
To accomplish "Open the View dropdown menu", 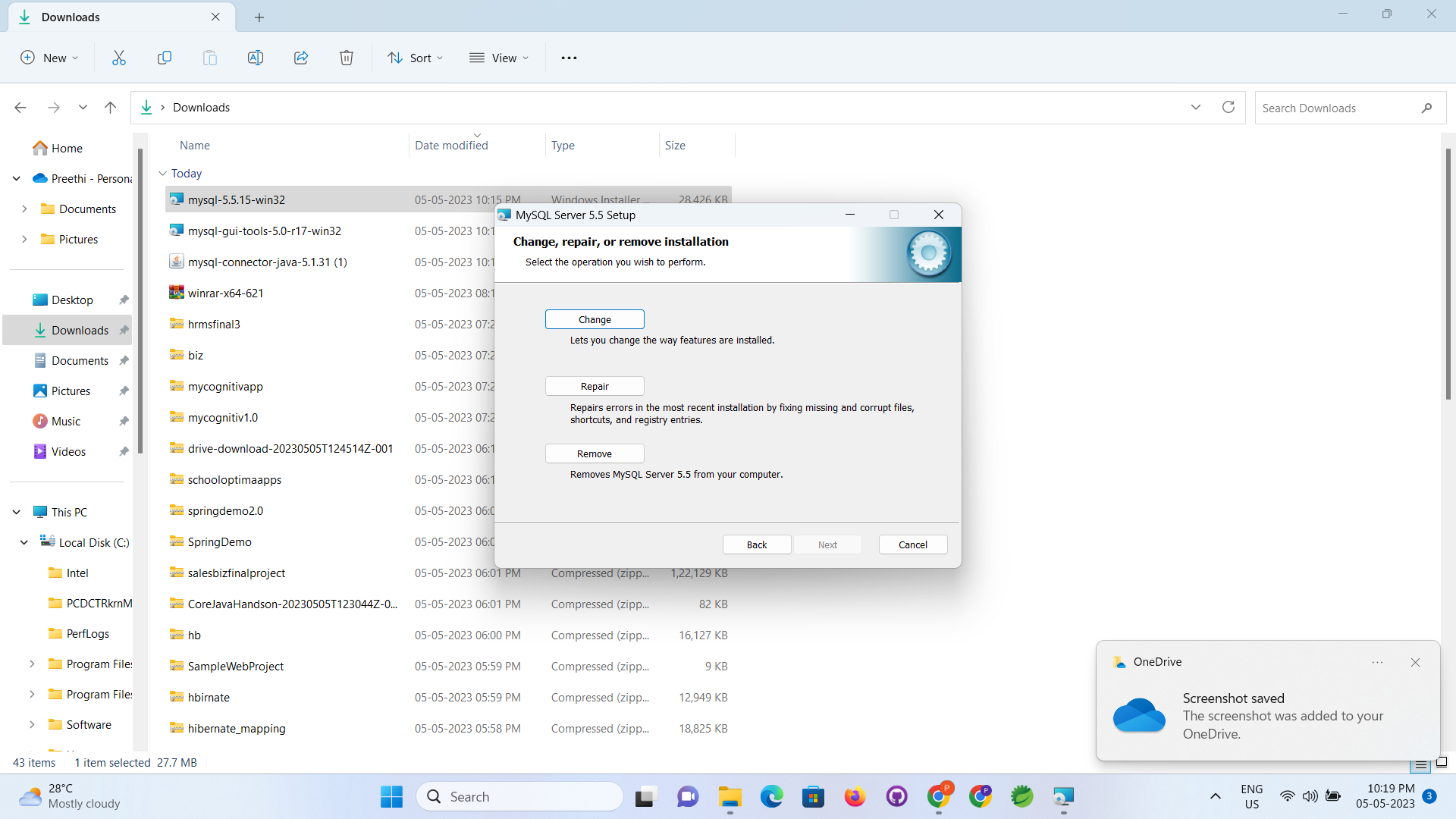I will click(499, 58).
